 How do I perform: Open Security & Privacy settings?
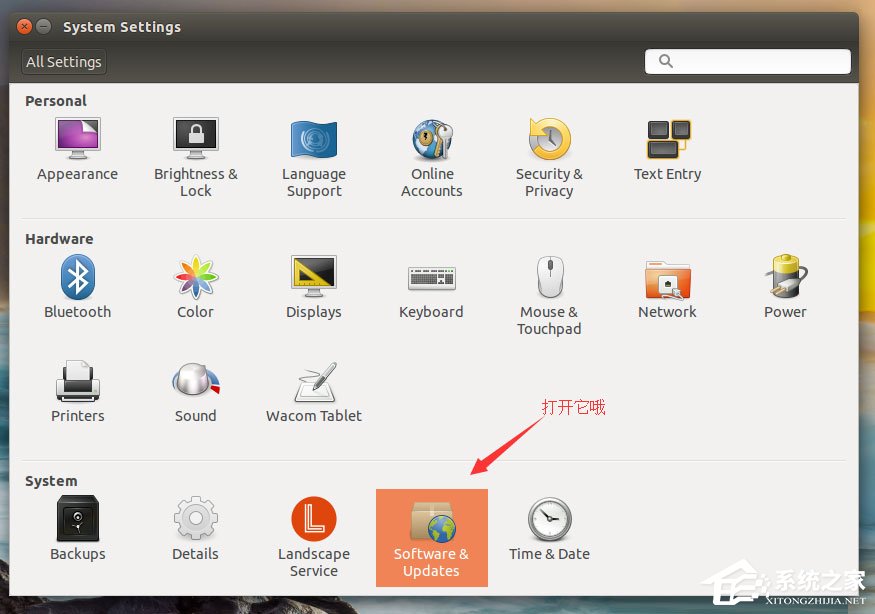point(549,150)
